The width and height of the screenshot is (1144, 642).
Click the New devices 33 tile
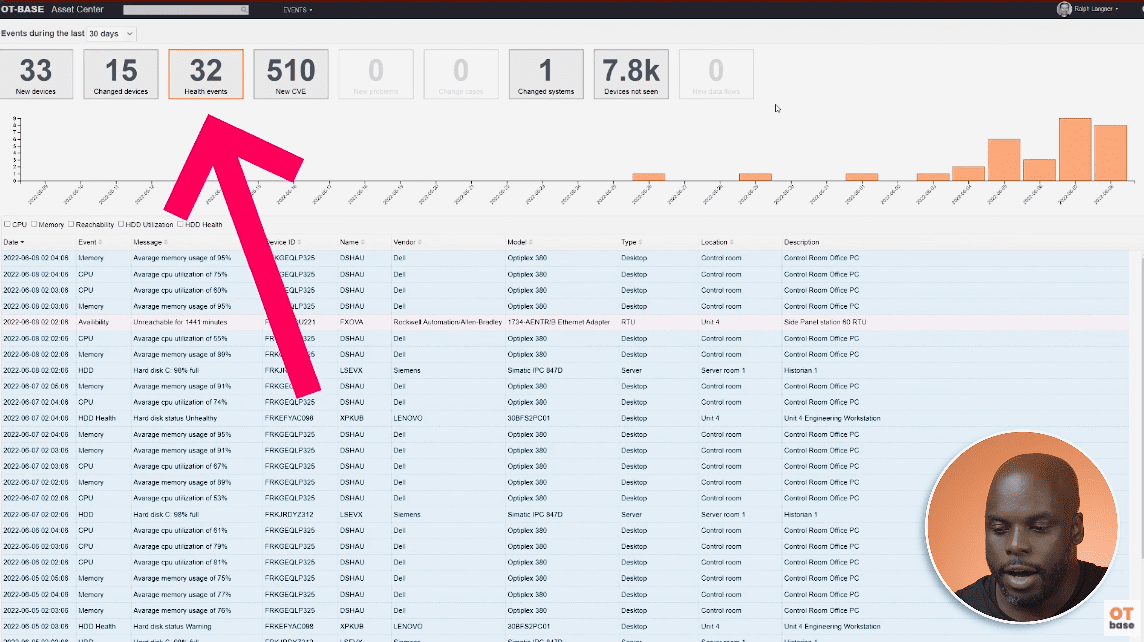click(36, 74)
